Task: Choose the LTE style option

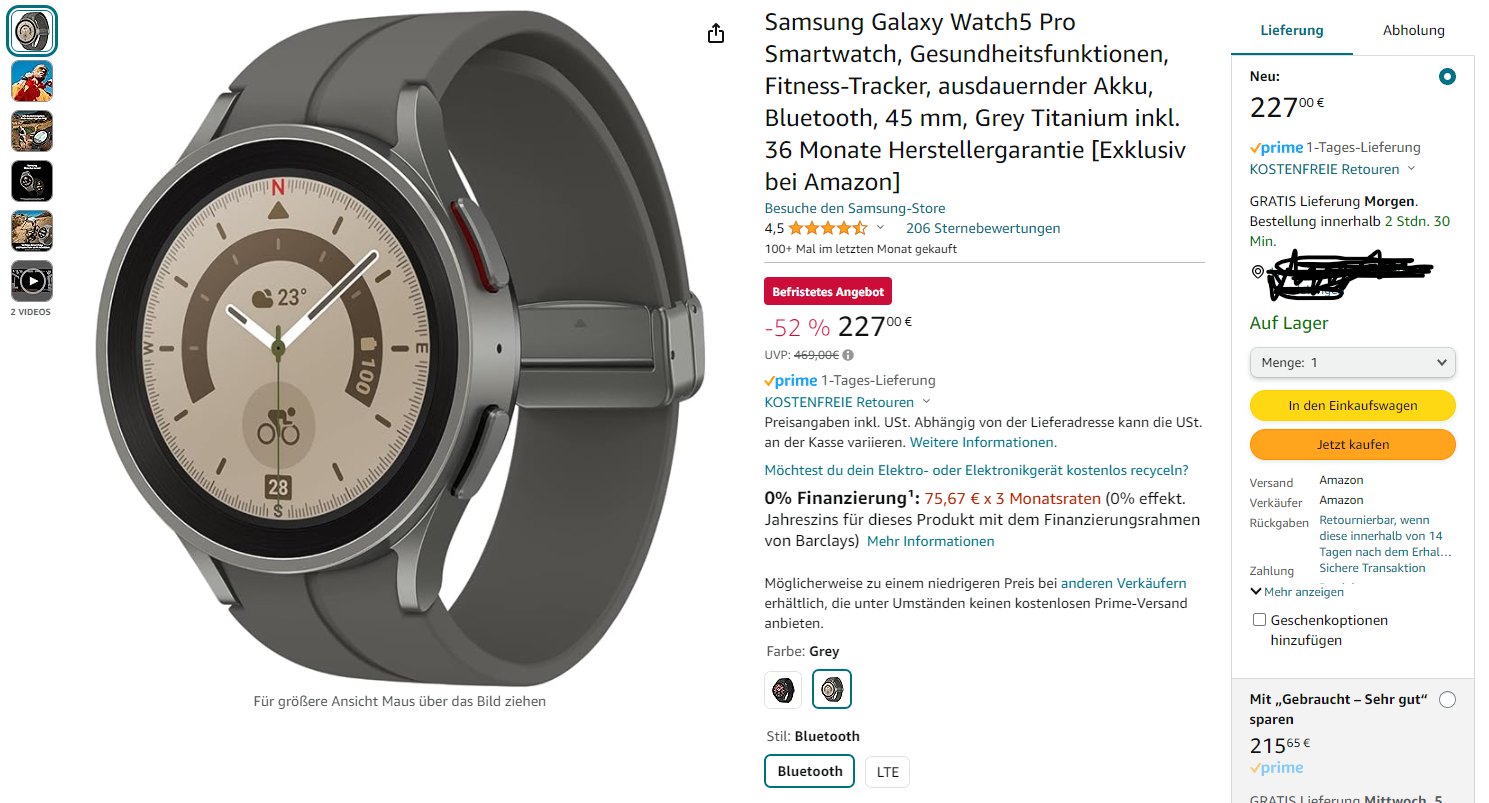Action: point(888,772)
